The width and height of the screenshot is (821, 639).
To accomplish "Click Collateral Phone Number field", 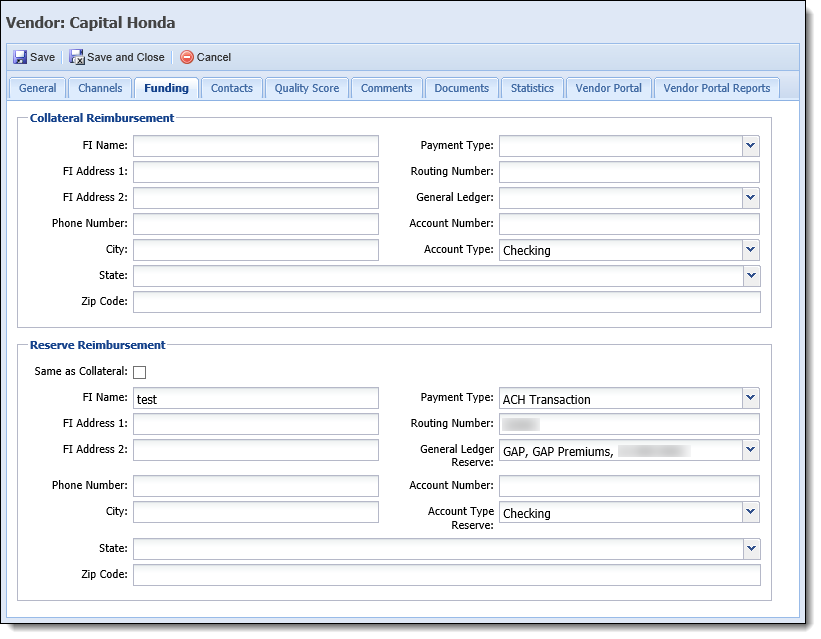I will point(256,224).
